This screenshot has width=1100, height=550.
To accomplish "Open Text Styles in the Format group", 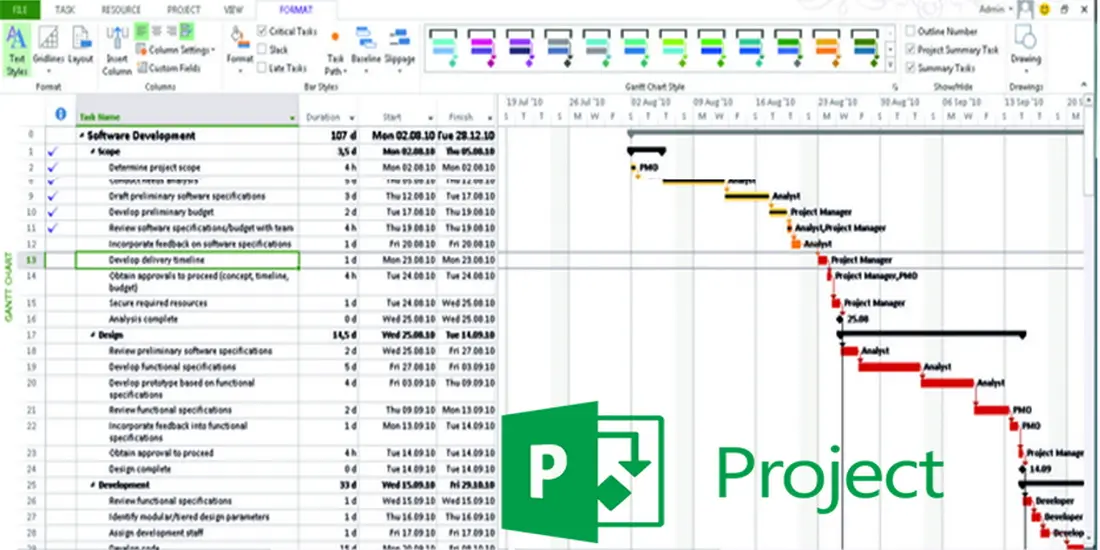I will 17,49.
